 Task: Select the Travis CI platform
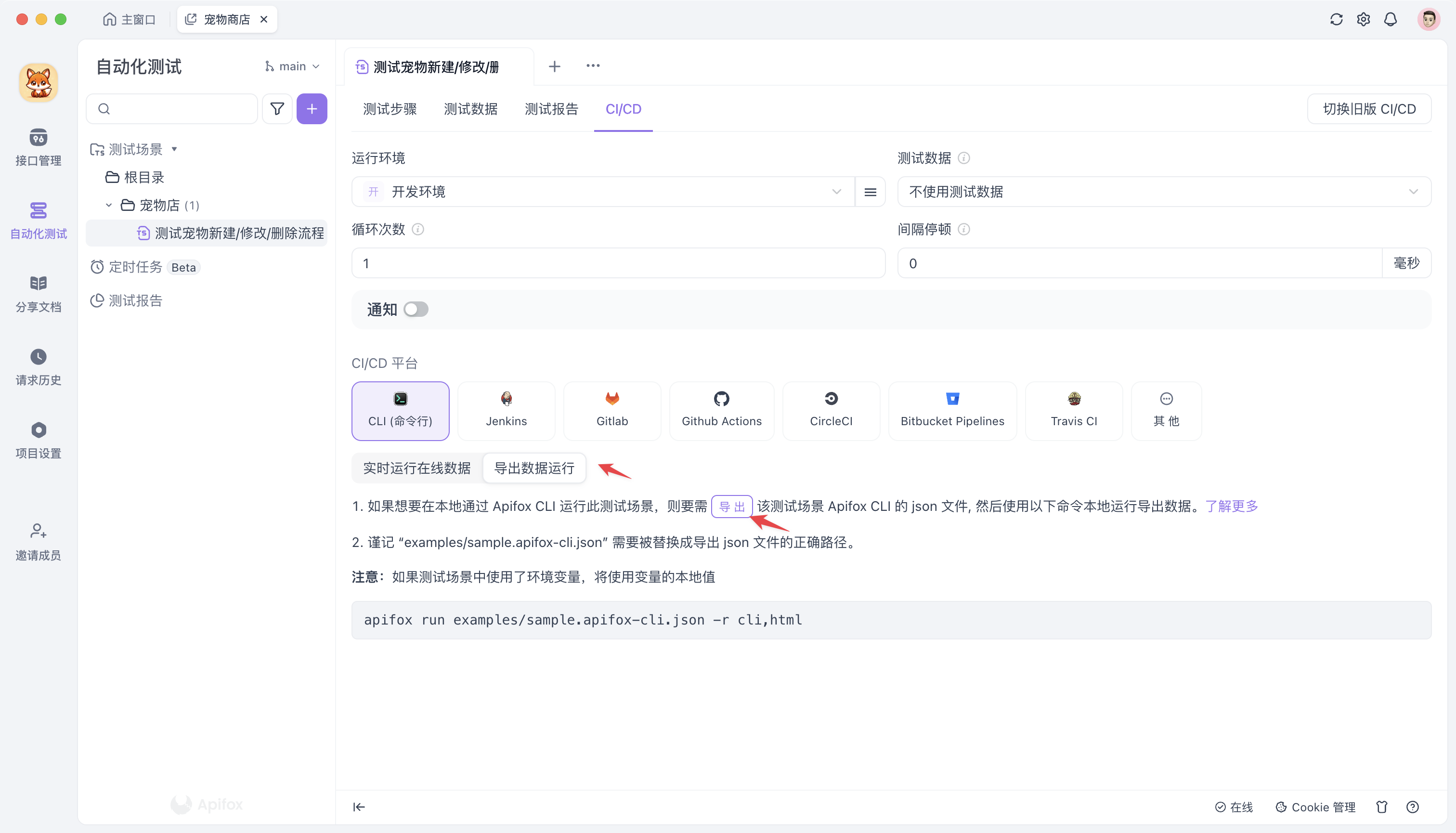point(1074,411)
